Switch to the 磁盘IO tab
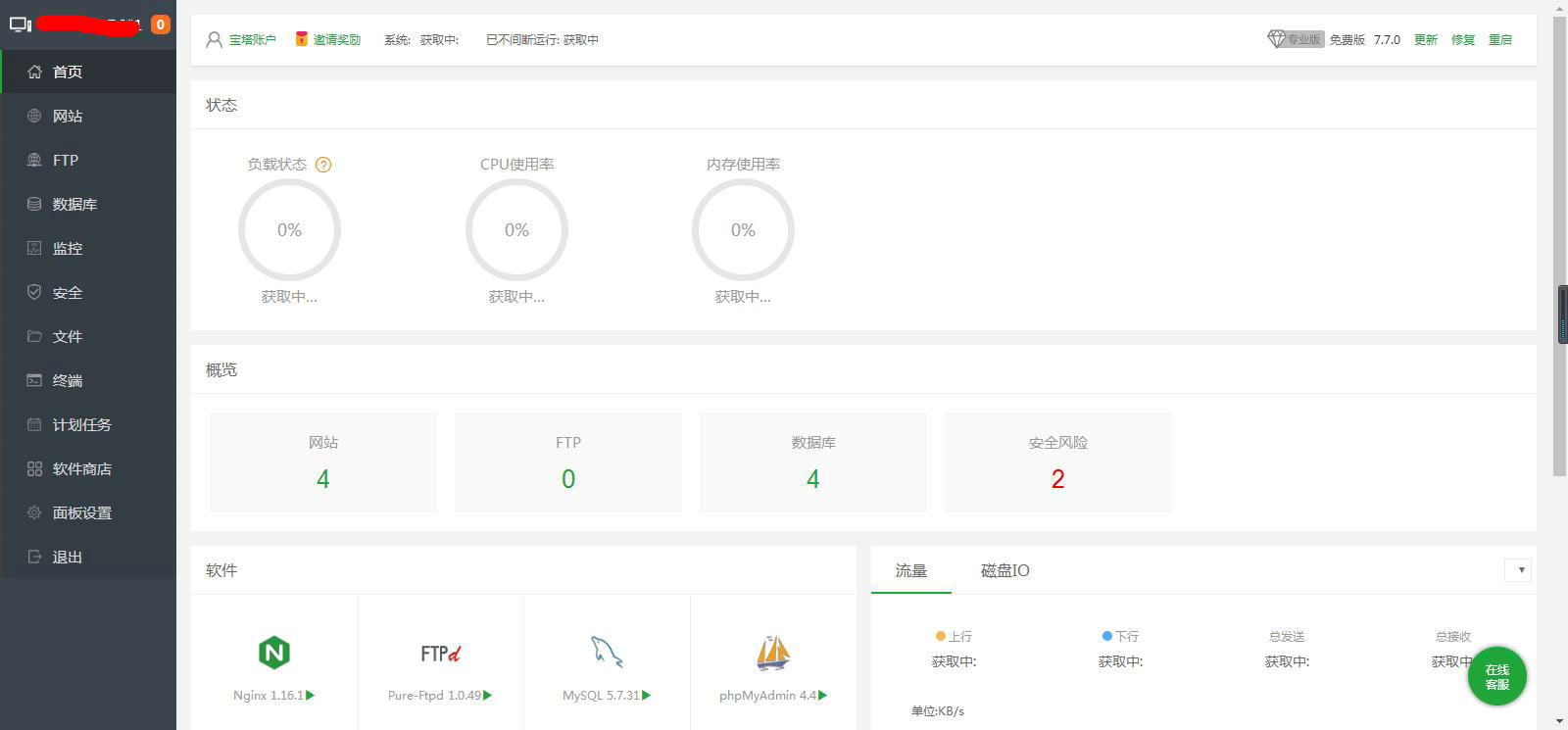This screenshot has width=1568, height=730. coord(1004,570)
